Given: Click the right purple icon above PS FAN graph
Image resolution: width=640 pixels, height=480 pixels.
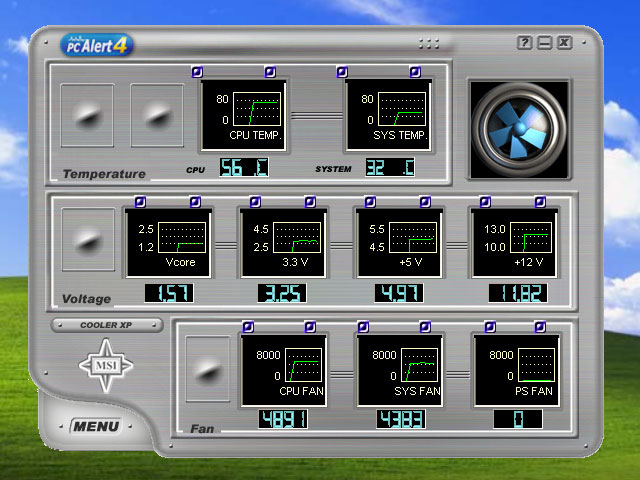Looking at the screenshot, I should click(x=540, y=327).
